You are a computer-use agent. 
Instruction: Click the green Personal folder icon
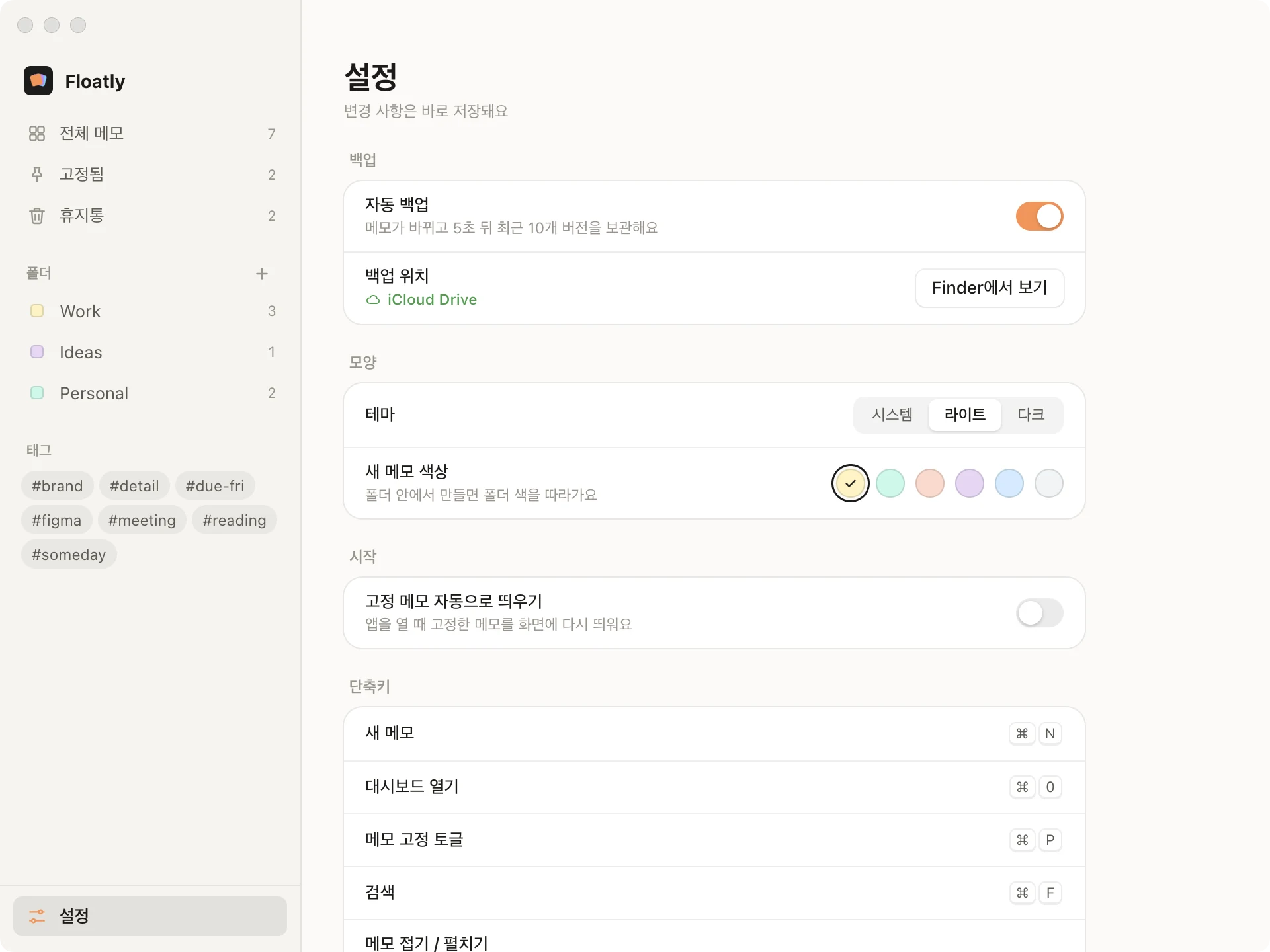point(37,393)
